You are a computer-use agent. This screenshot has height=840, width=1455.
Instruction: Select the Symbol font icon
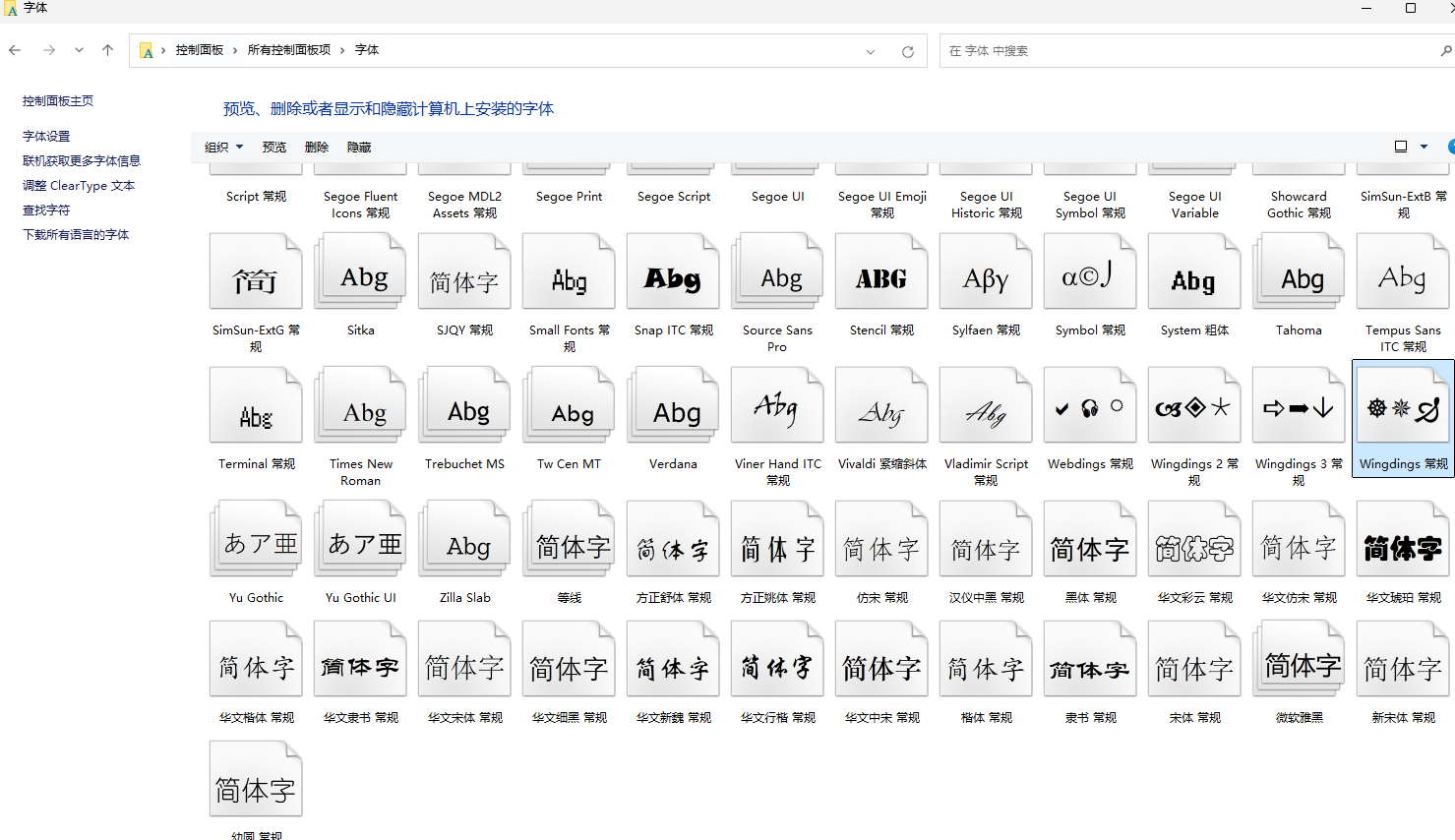click(1090, 273)
